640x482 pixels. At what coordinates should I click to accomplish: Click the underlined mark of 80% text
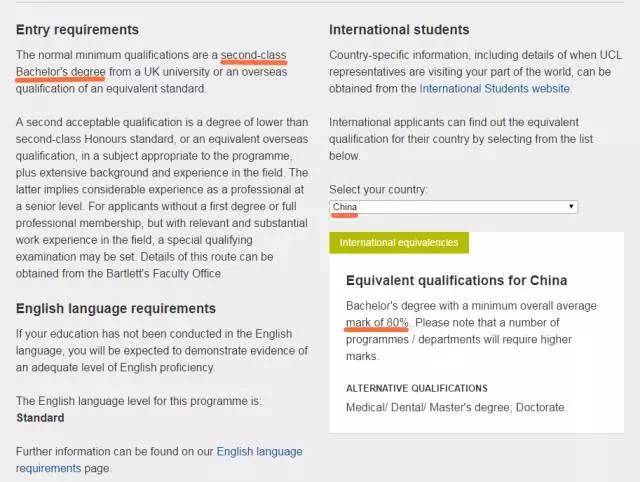click(x=377, y=322)
